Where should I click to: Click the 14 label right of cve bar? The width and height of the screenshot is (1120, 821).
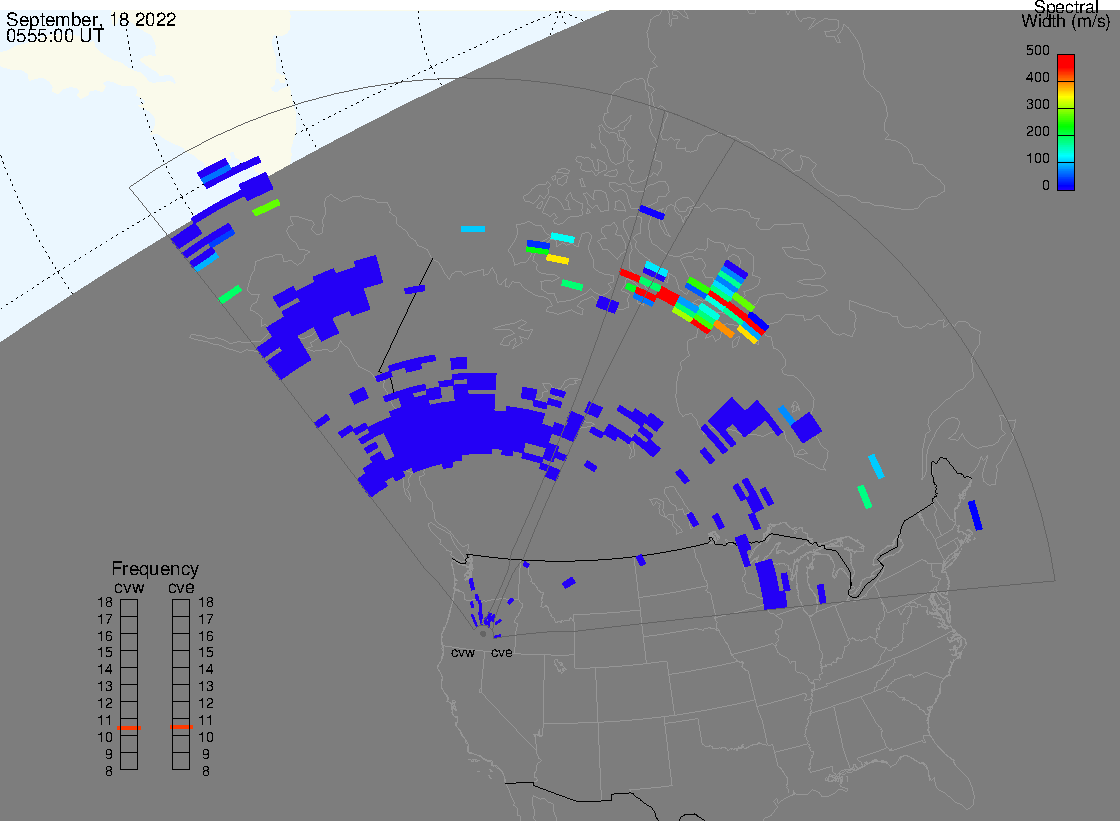coord(206,670)
